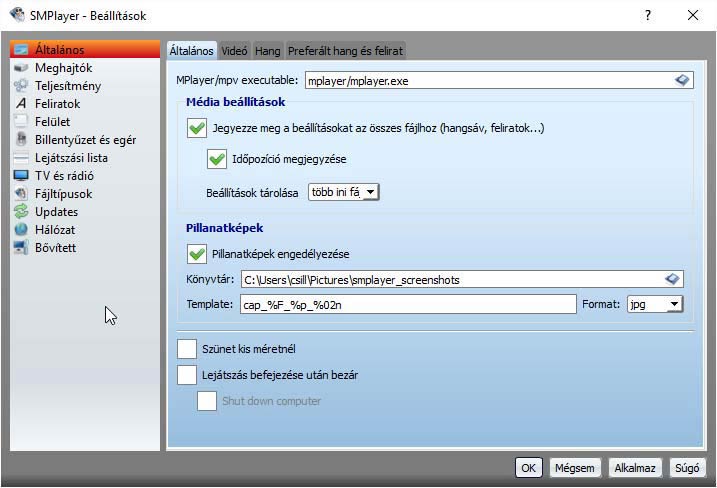This screenshot has width=717, height=488.
Task: Select Fájltípusok category
Action: (85, 193)
